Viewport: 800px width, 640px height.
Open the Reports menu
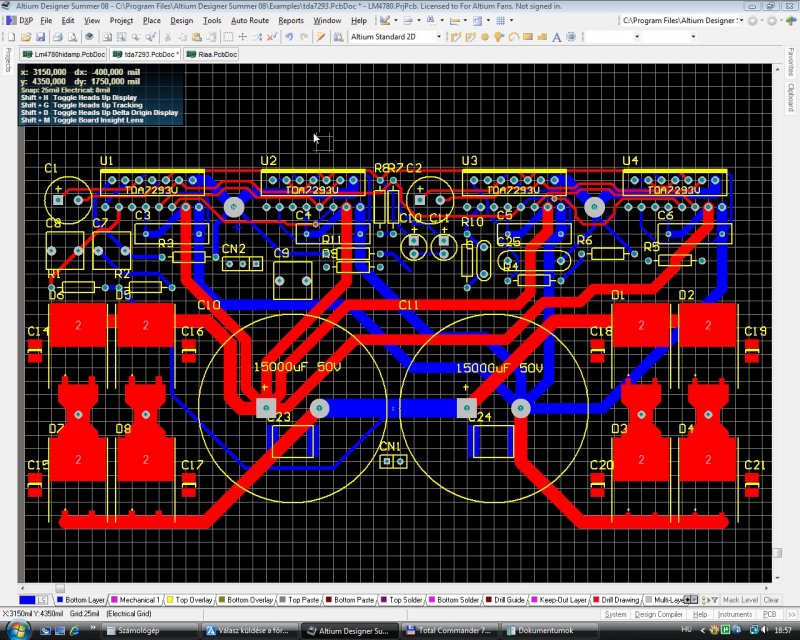[291, 21]
